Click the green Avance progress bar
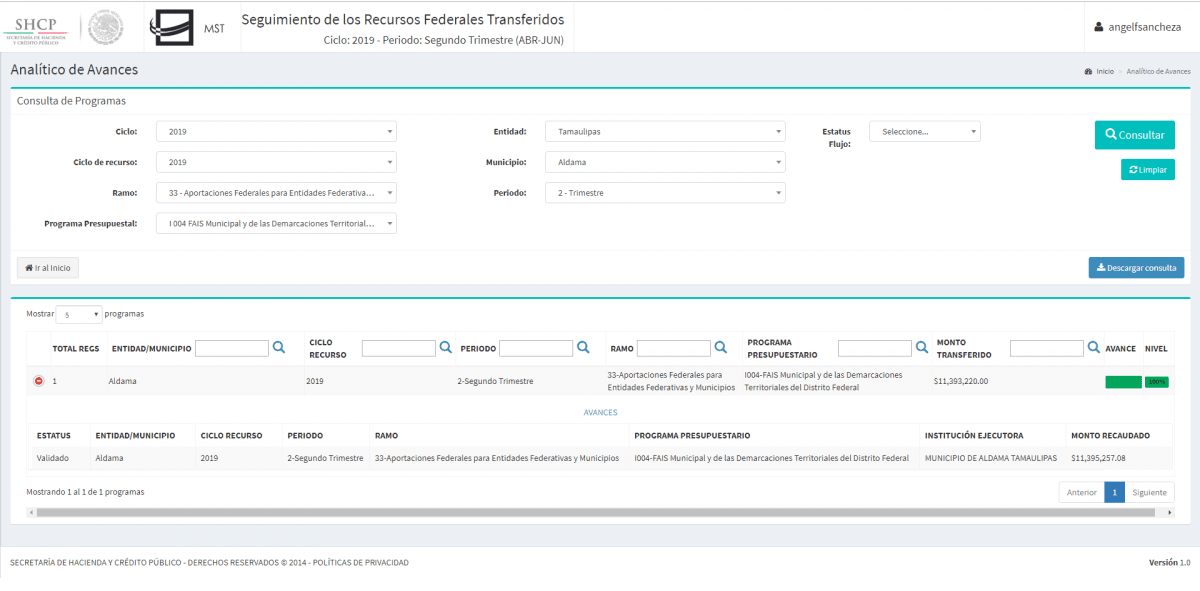Viewport: 1200px width, 591px height. 1122,381
